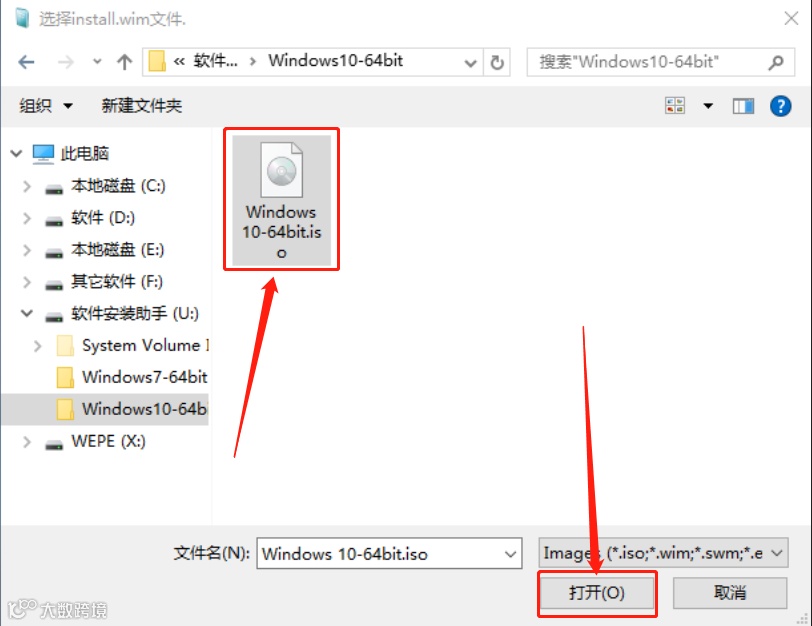Viewport: 812px width, 626px height.
Task: Refresh the current folder view
Action: click(497, 63)
